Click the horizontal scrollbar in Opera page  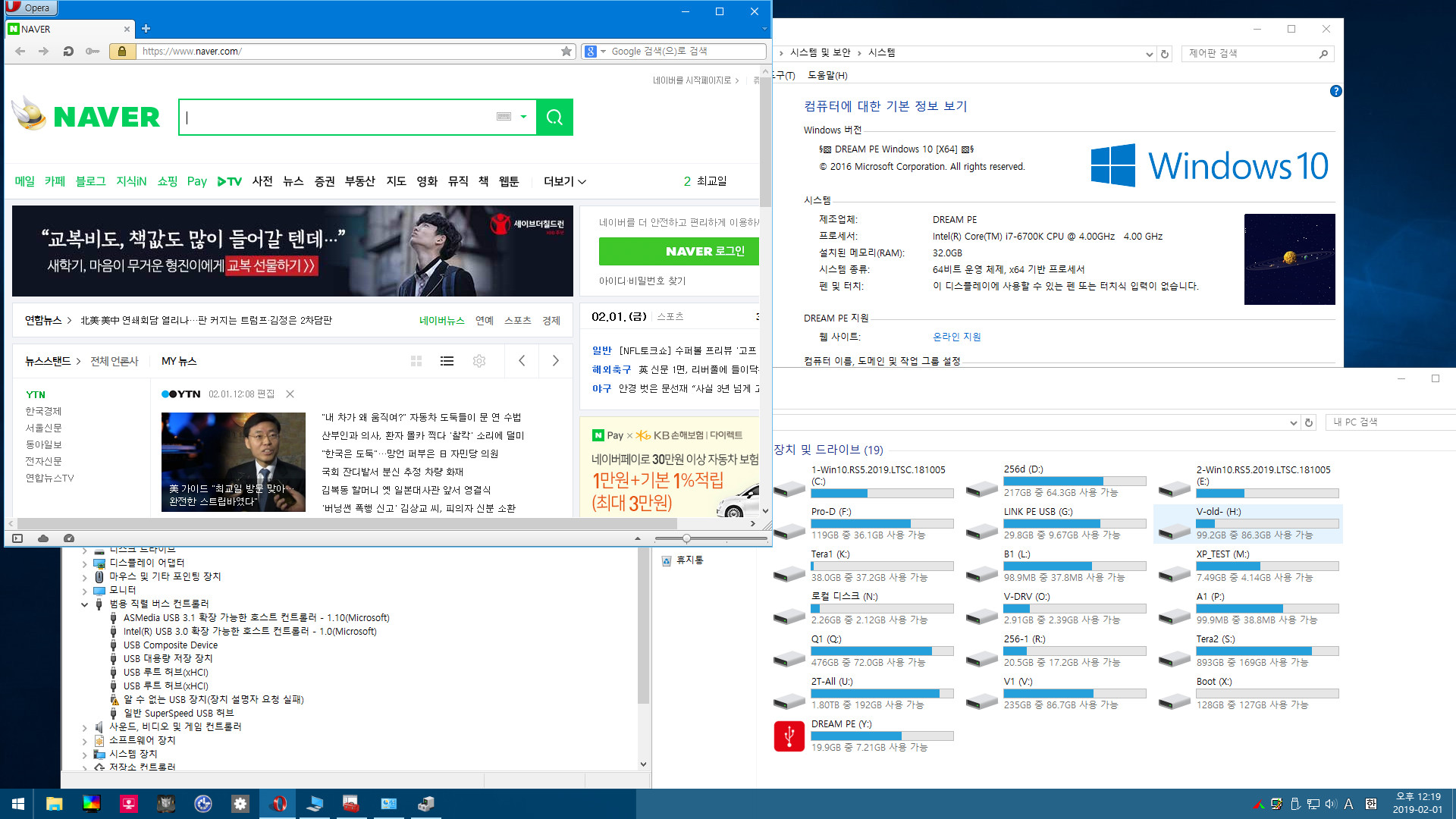pos(346,524)
